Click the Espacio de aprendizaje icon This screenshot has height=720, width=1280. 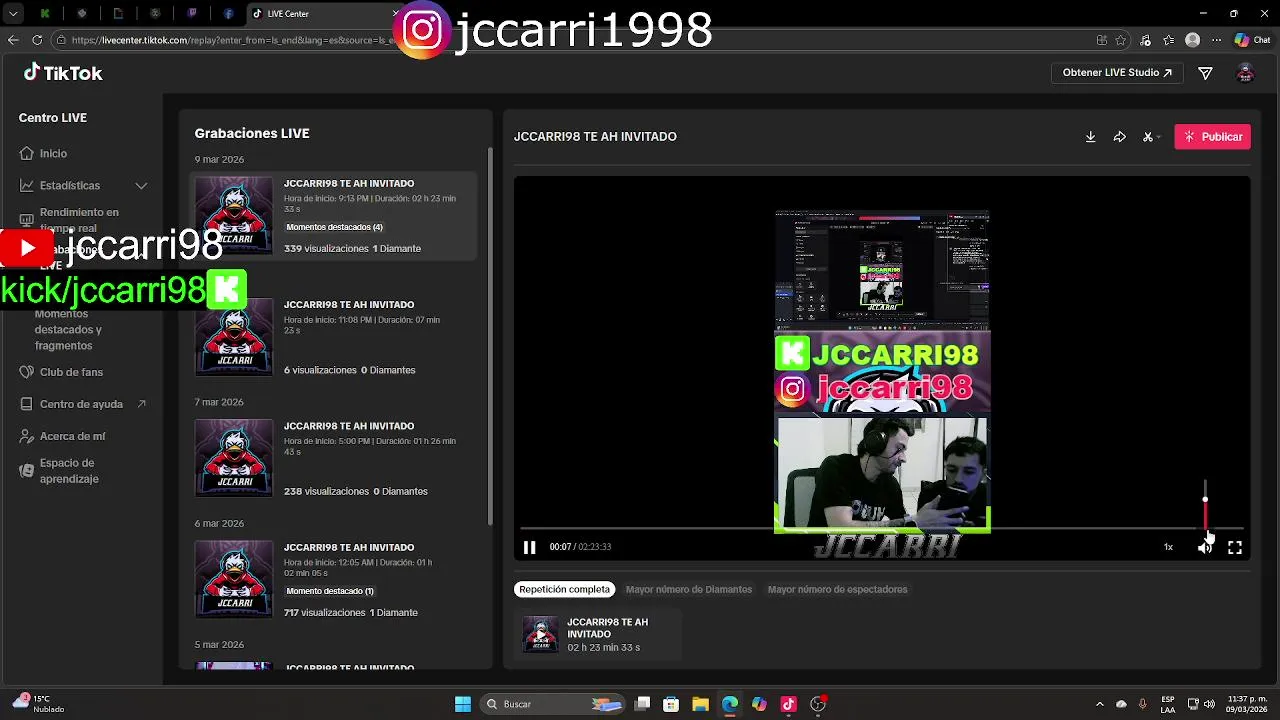point(27,470)
